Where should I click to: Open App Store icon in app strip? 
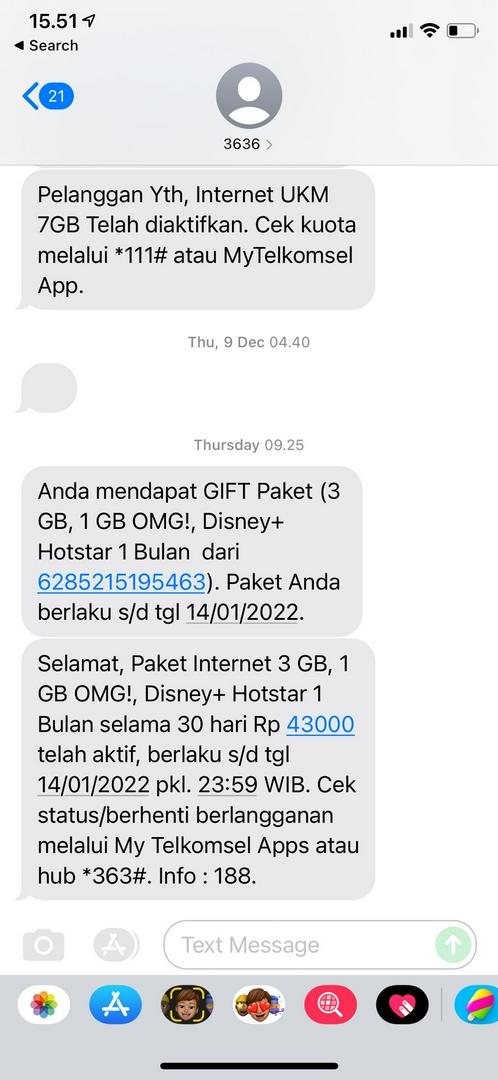[115, 1004]
